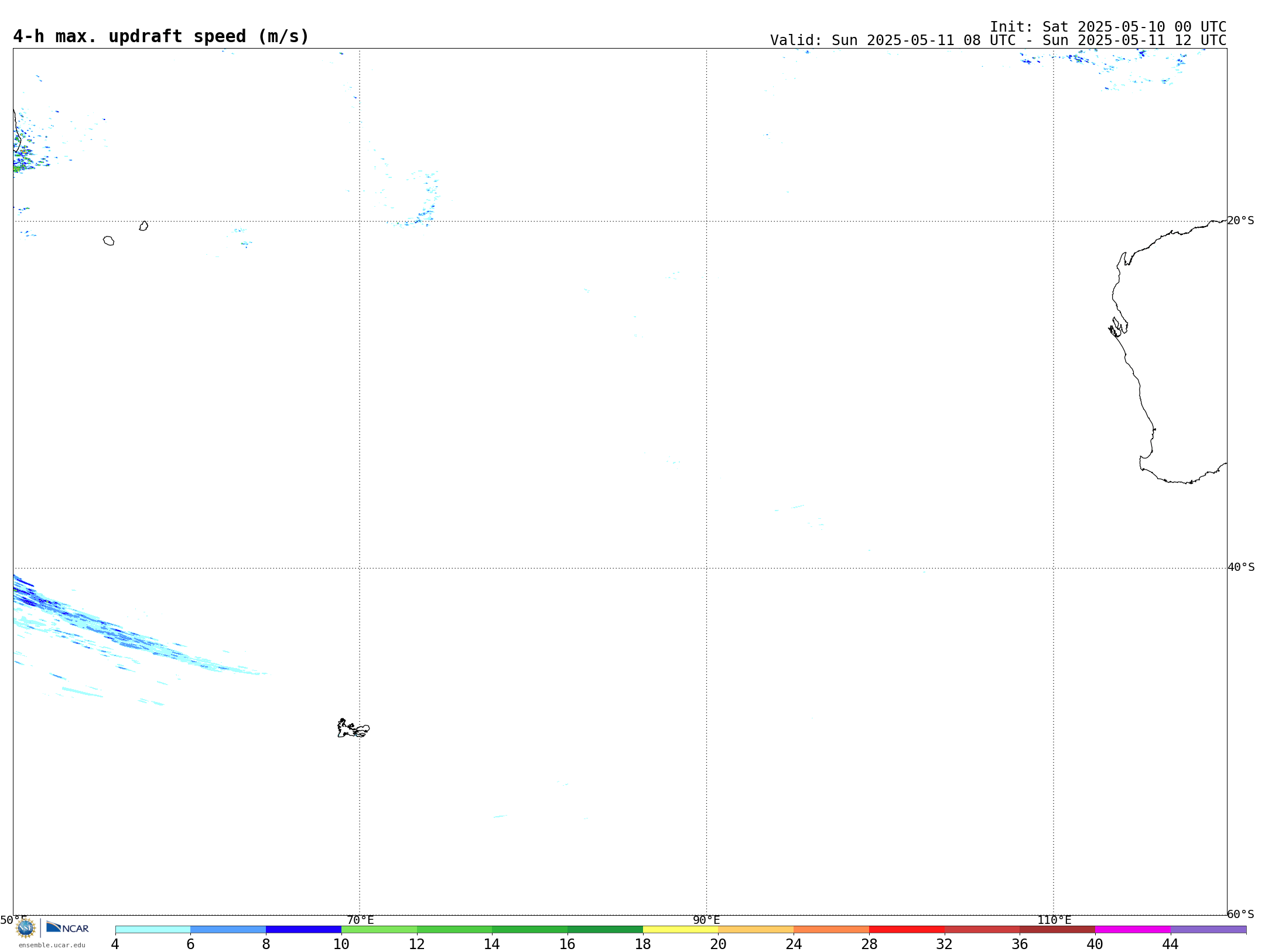The height and width of the screenshot is (952, 1265).
Task: Click the colorbar tick label 44
Action: point(1171,944)
